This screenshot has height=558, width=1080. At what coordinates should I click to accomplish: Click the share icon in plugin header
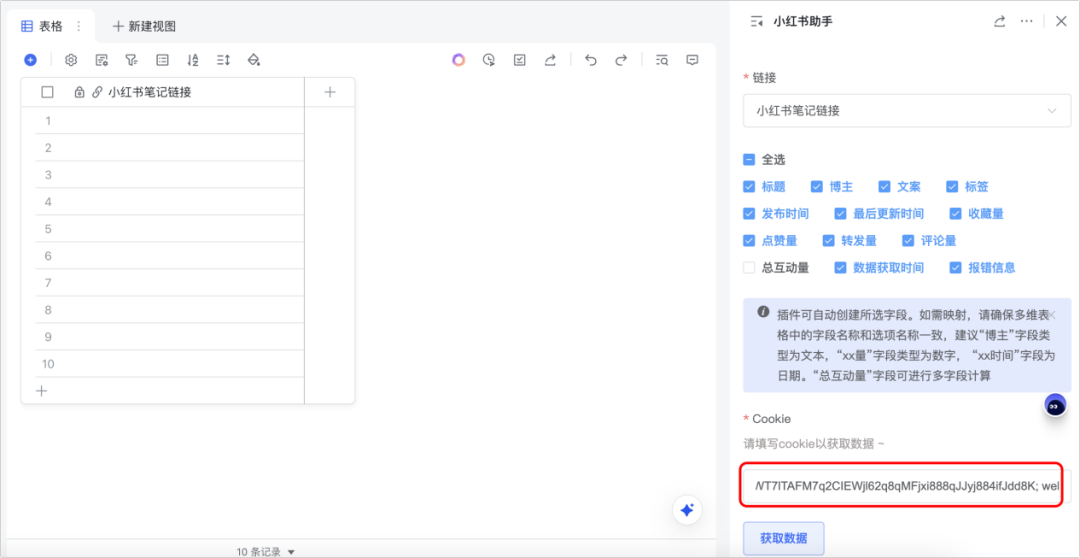click(999, 21)
